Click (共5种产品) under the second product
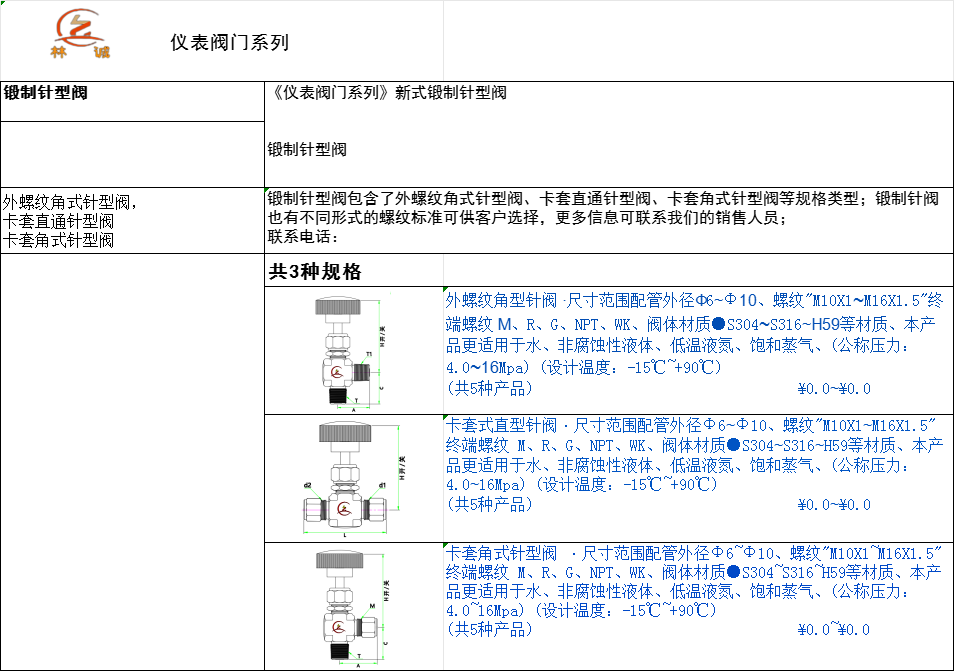 [x=490, y=504]
